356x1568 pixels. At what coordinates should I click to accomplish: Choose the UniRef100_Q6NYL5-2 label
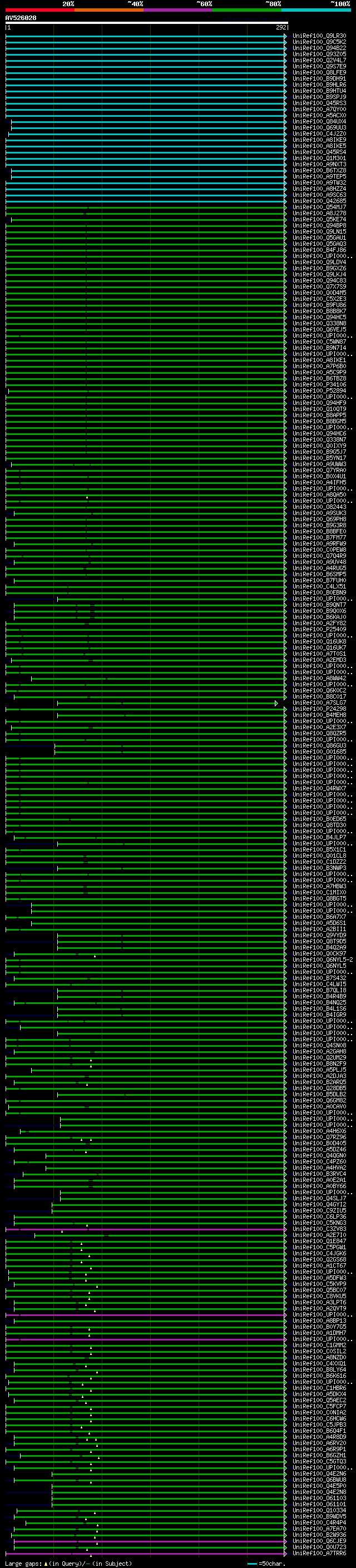coord(323,960)
